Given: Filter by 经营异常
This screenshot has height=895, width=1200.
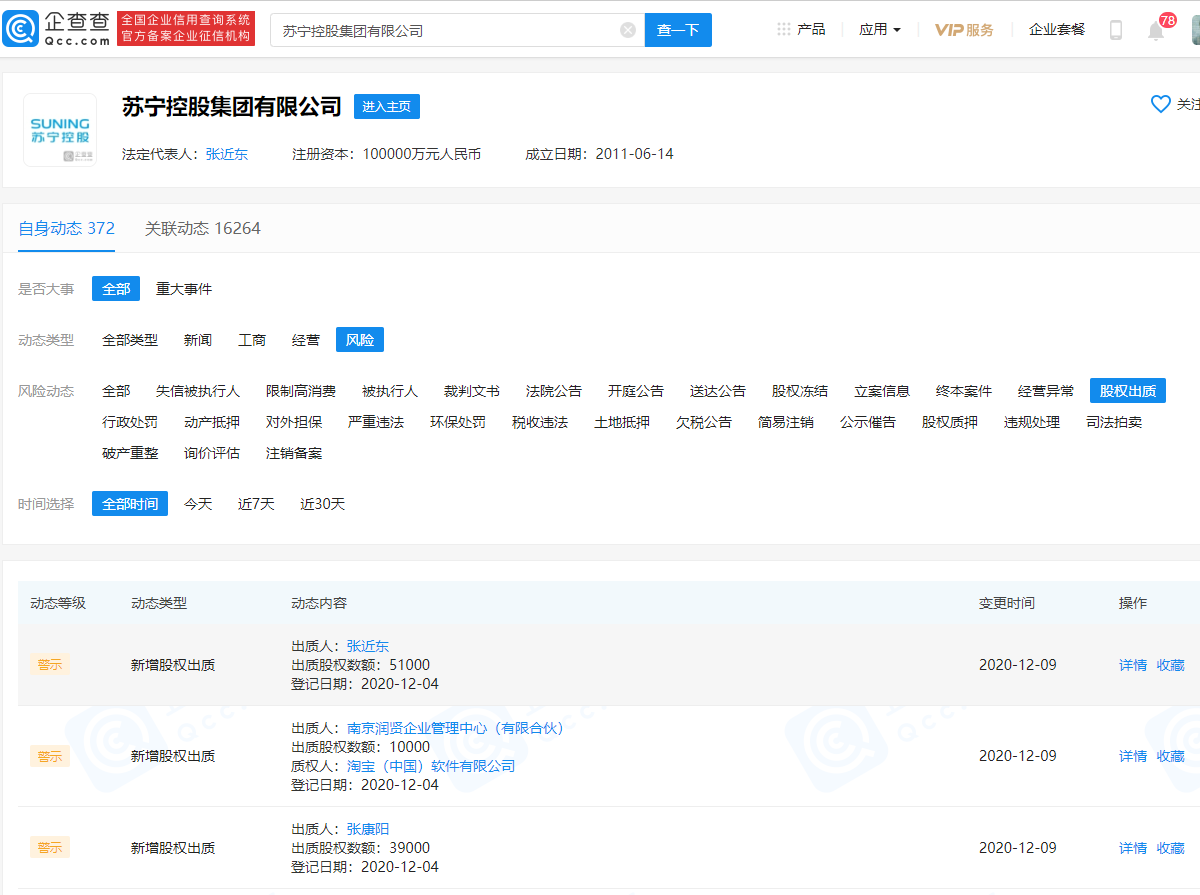Looking at the screenshot, I should click(1046, 391).
